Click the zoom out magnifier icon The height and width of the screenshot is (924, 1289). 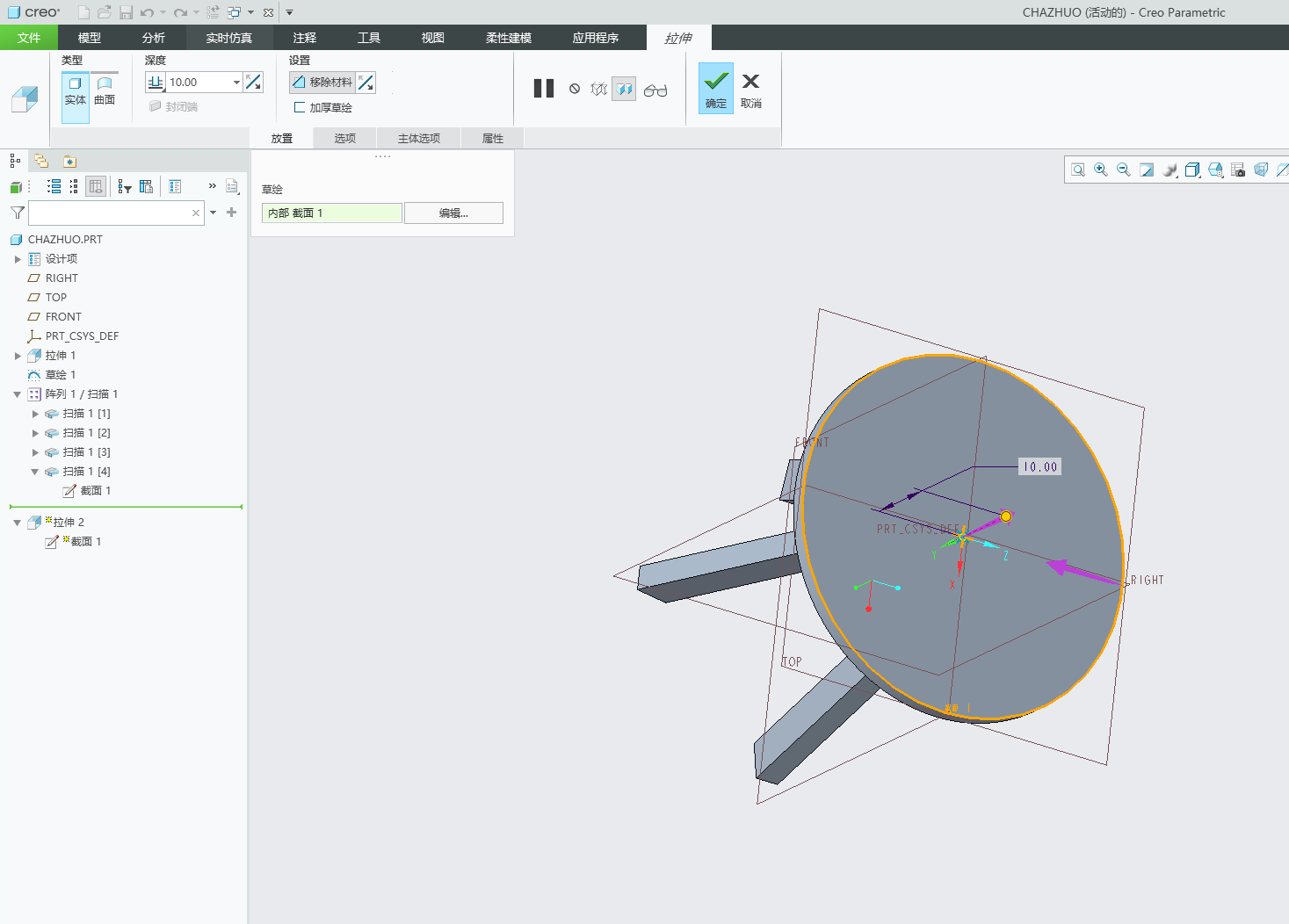[1124, 170]
